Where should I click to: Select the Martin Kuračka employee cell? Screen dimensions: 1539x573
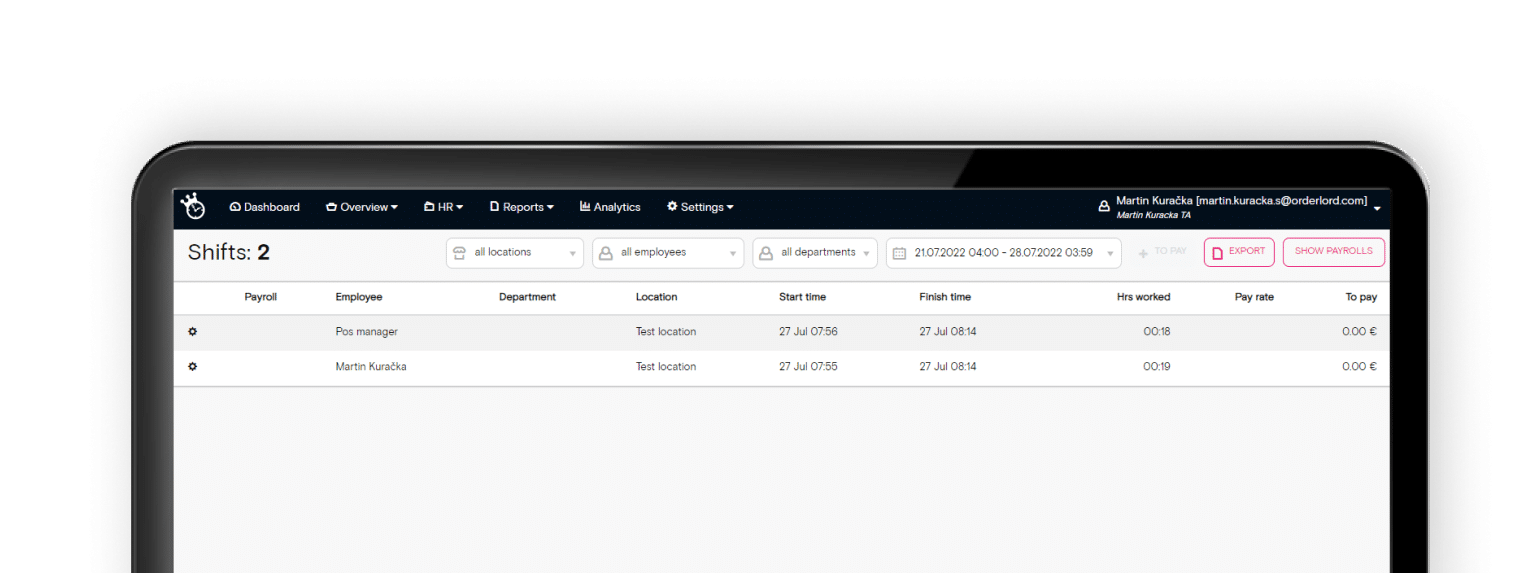coord(371,367)
